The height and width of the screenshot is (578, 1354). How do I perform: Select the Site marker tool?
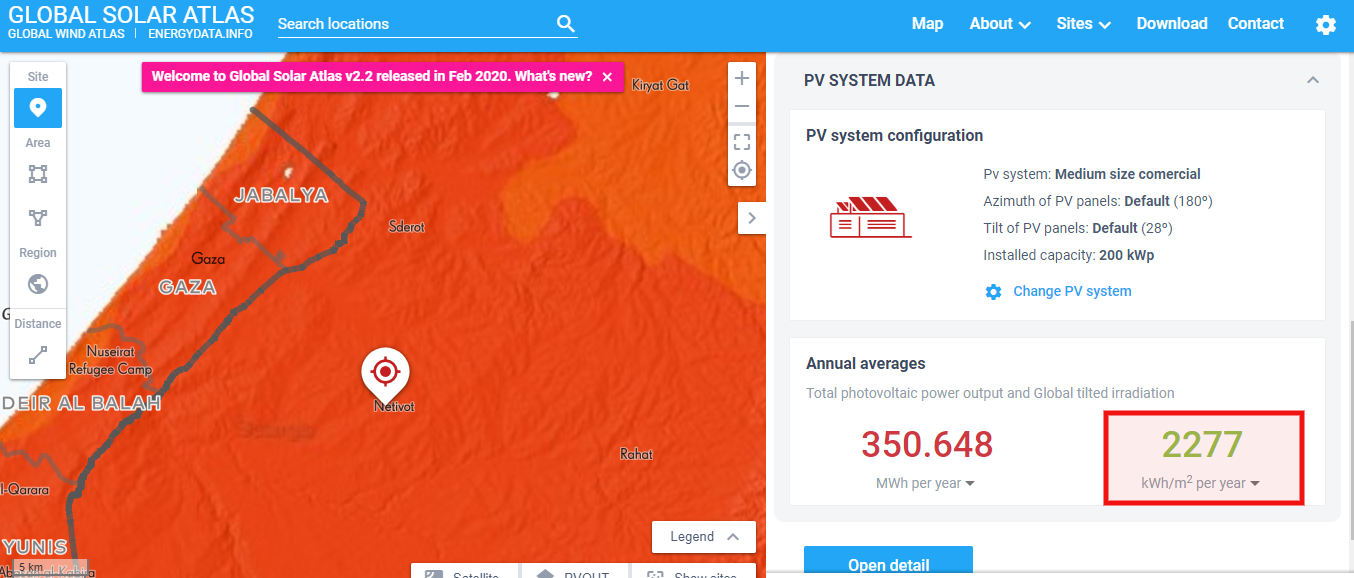(x=38, y=108)
